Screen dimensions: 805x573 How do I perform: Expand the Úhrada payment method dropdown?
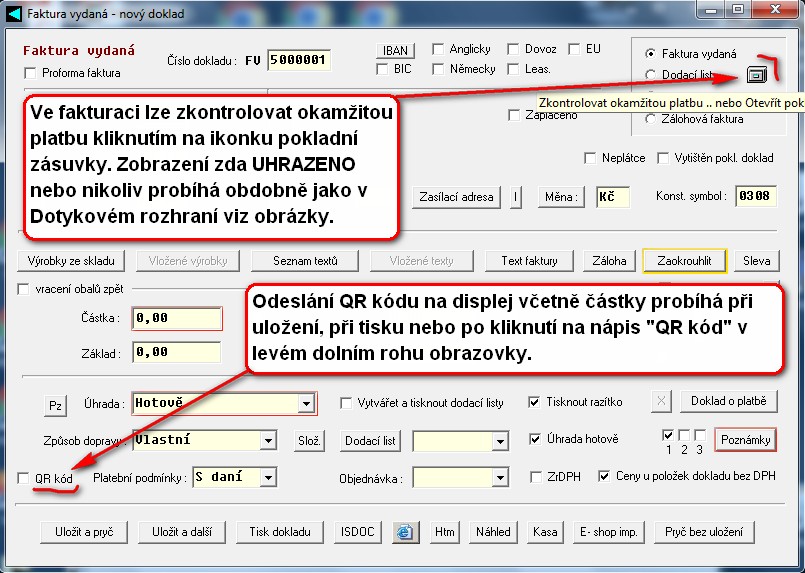coord(306,404)
